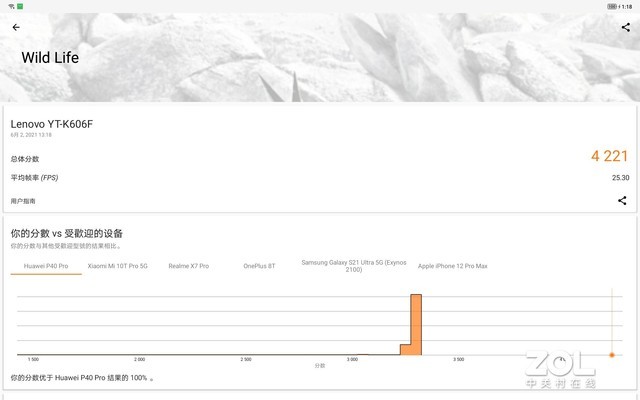
Task: Switch to Realme X7 Pro tab
Action: 189,266
